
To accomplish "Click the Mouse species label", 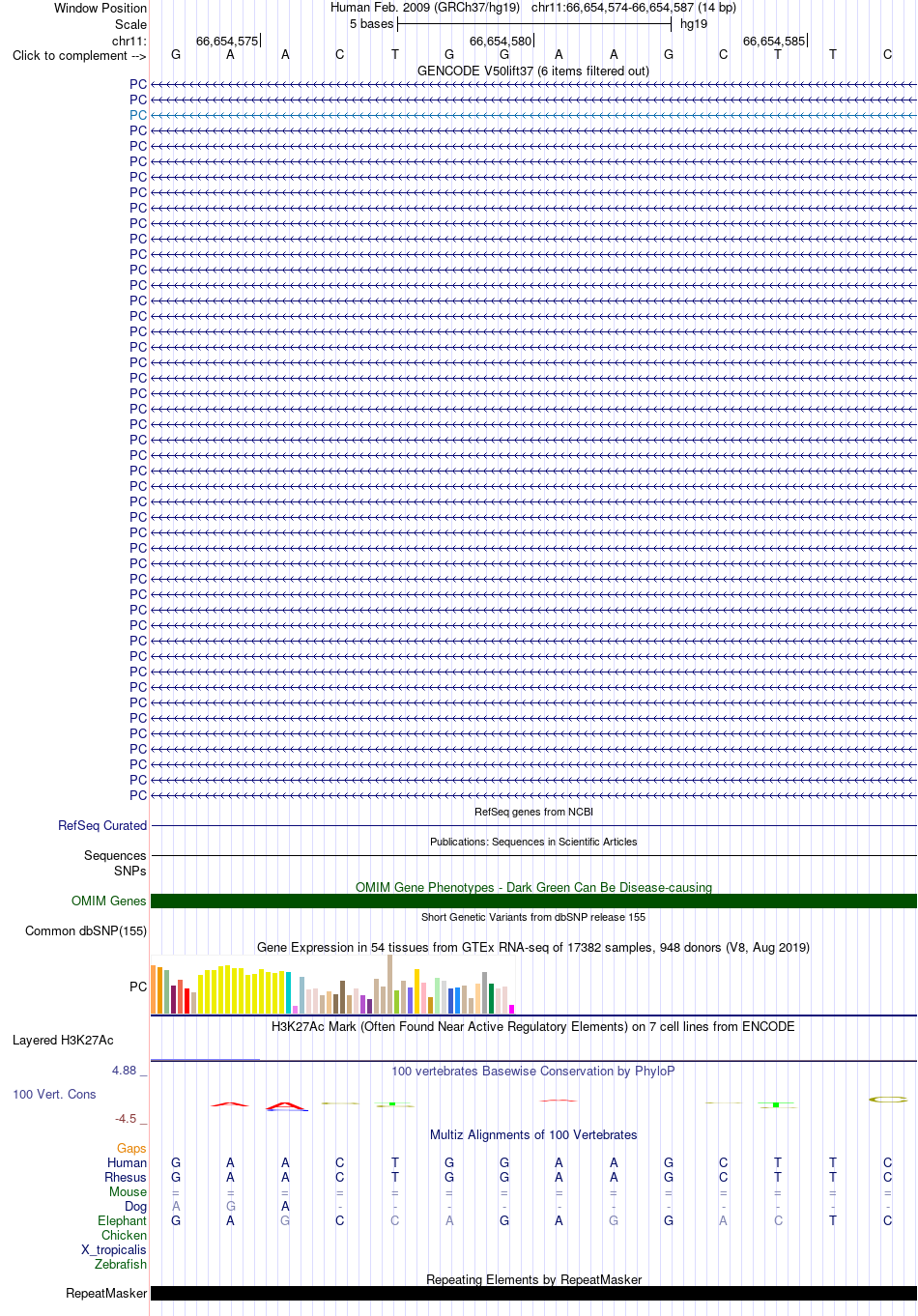I will tap(128, 1191).
